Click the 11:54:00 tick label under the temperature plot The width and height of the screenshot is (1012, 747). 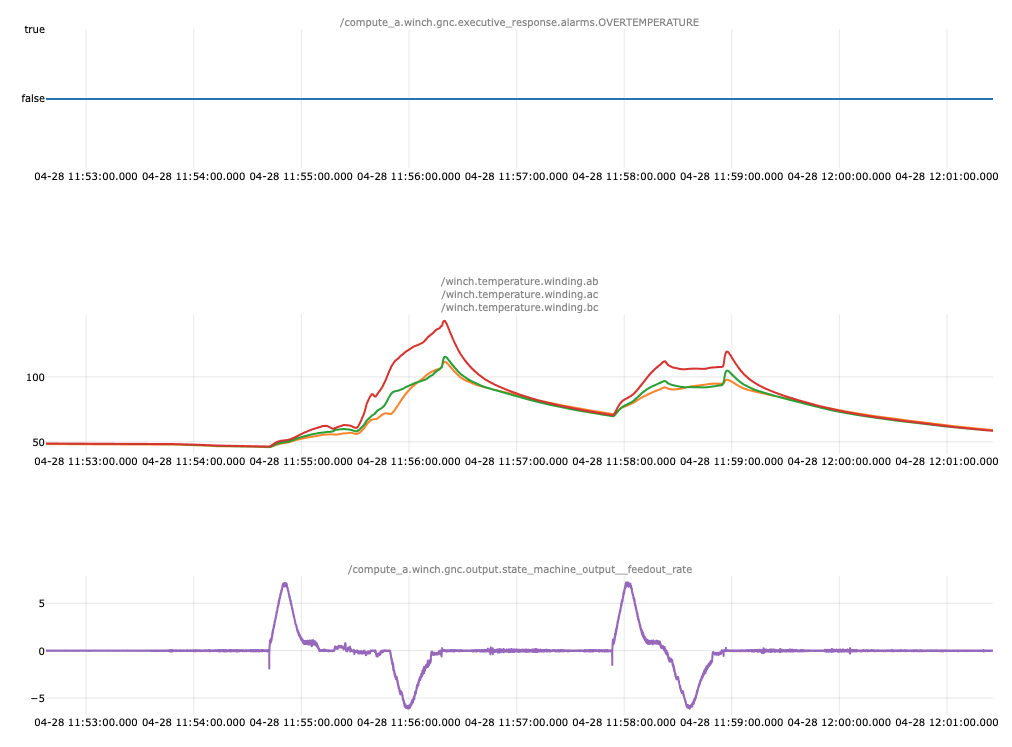[x=194, y=462]
